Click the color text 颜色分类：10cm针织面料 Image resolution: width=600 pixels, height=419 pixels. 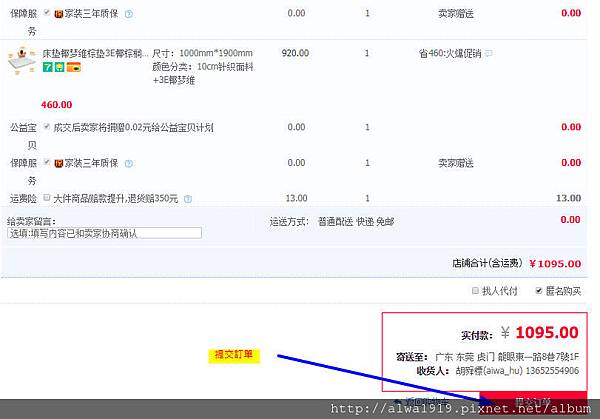pos(203,67)
